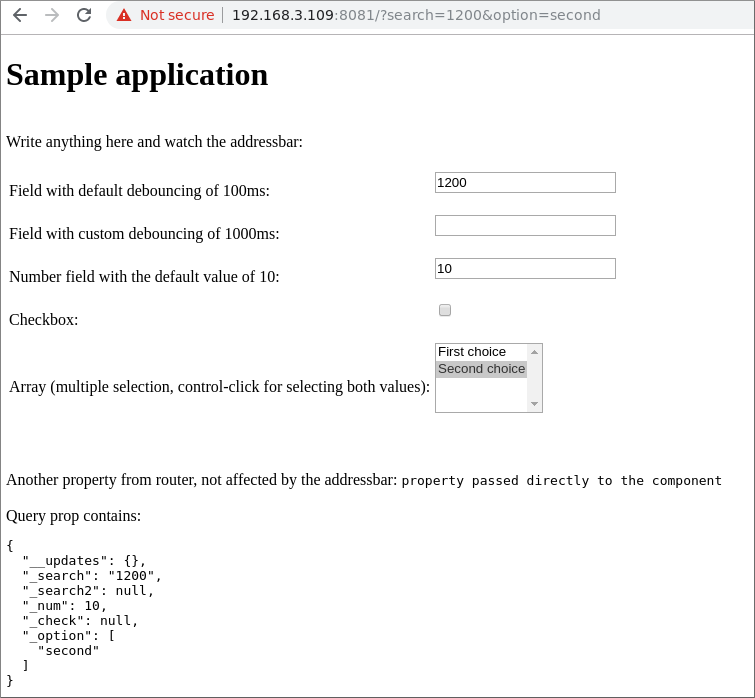Viewport: 755px width, 698px height.
Task: Click the 'Sample application' heading
Action: (137, 75)
